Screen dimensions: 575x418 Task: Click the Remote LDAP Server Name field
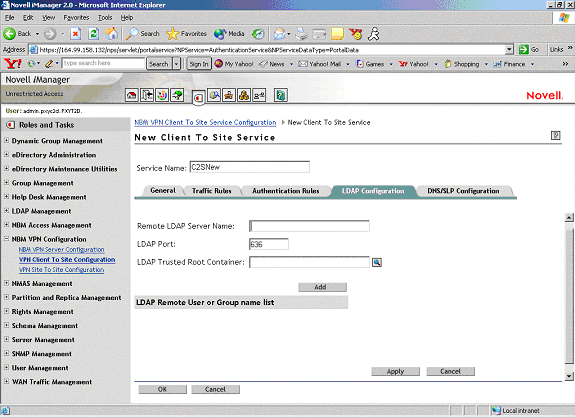309,226
